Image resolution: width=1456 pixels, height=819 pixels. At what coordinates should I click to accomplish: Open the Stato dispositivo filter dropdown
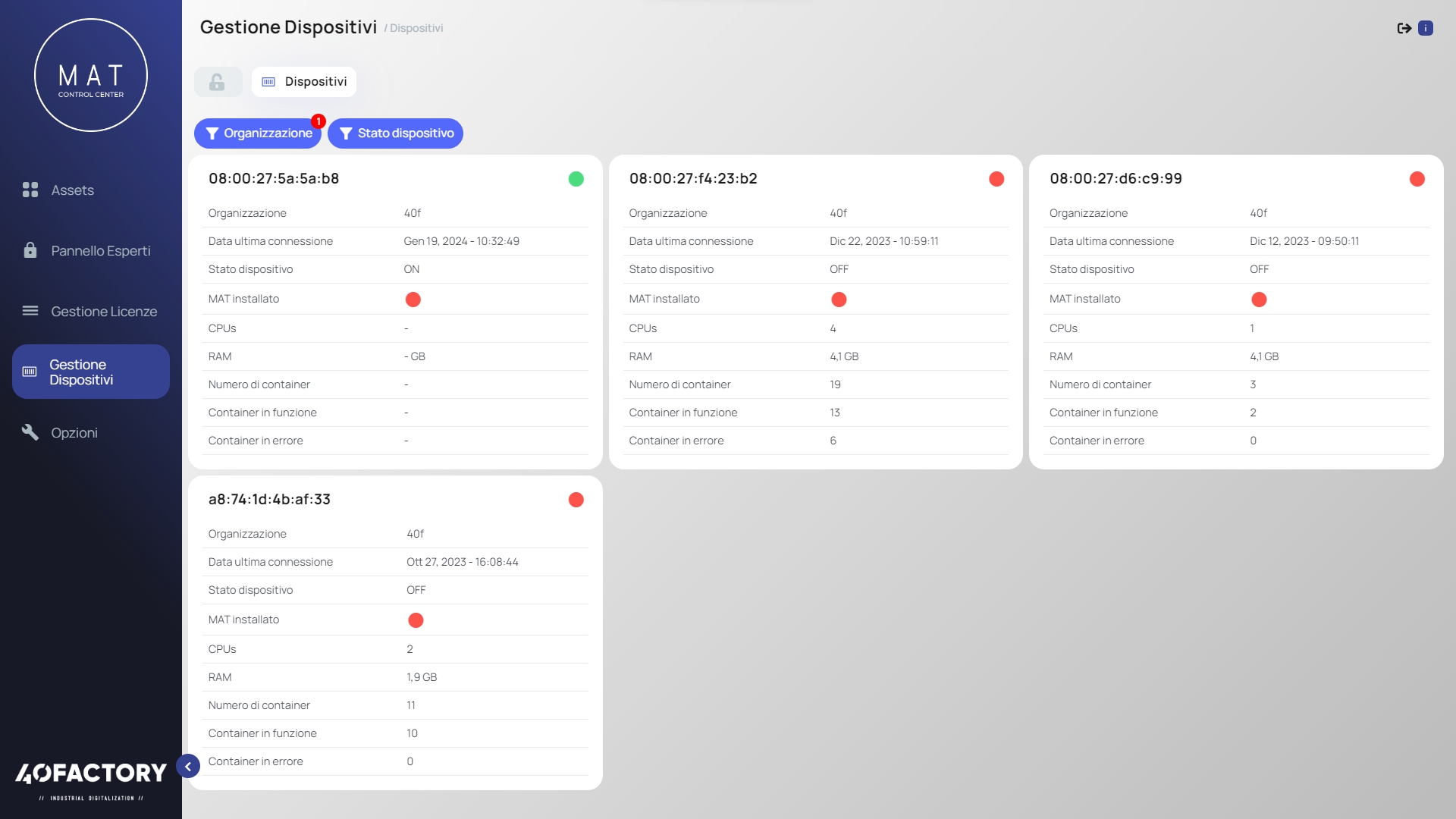coord(395,133)
